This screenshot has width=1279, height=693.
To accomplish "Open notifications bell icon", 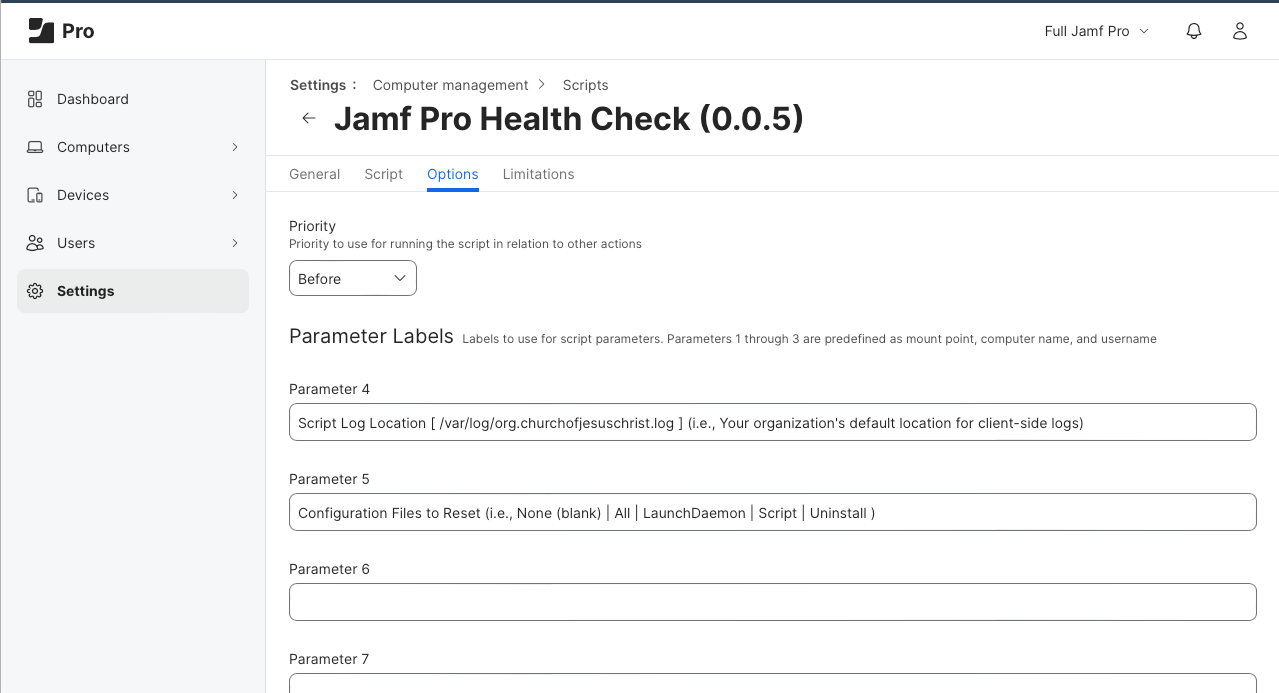I will click(1194, 31).
